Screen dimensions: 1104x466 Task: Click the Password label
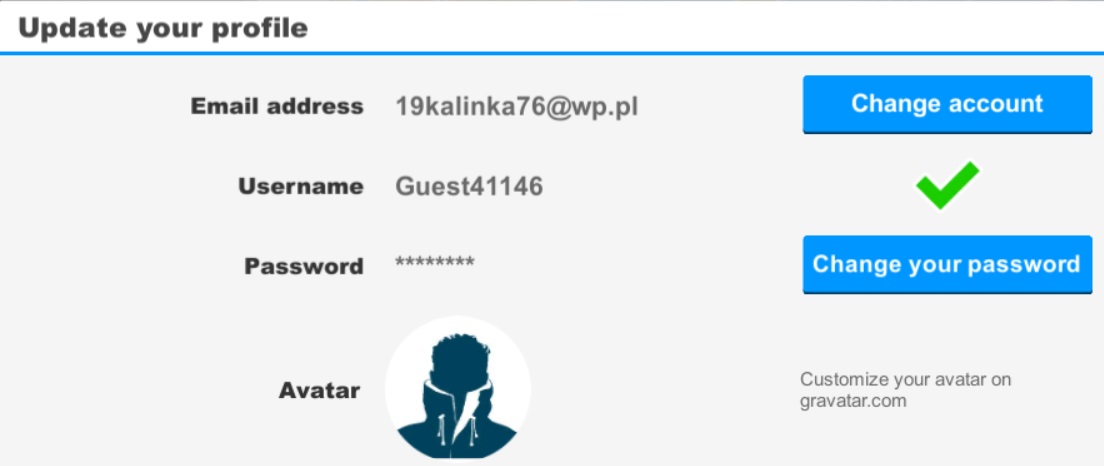click(x=304, y=267)
